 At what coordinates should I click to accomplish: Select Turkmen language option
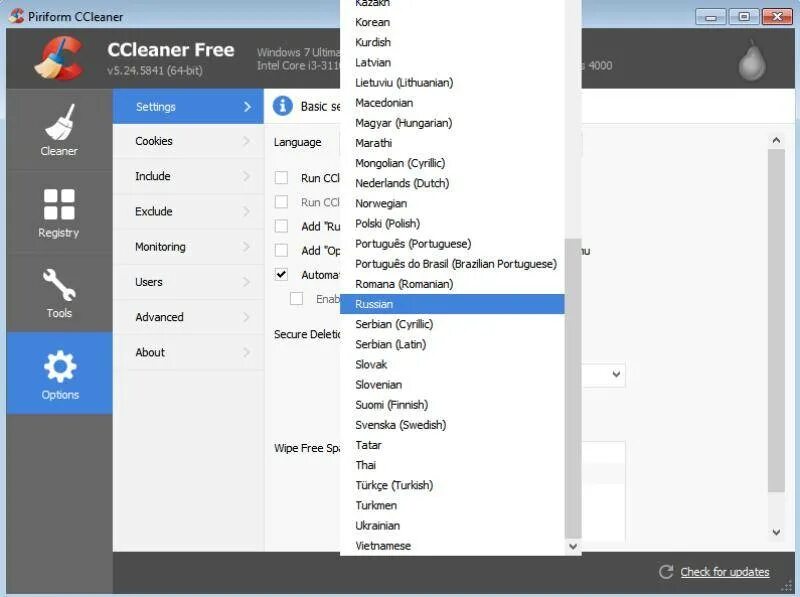[452, 505]
